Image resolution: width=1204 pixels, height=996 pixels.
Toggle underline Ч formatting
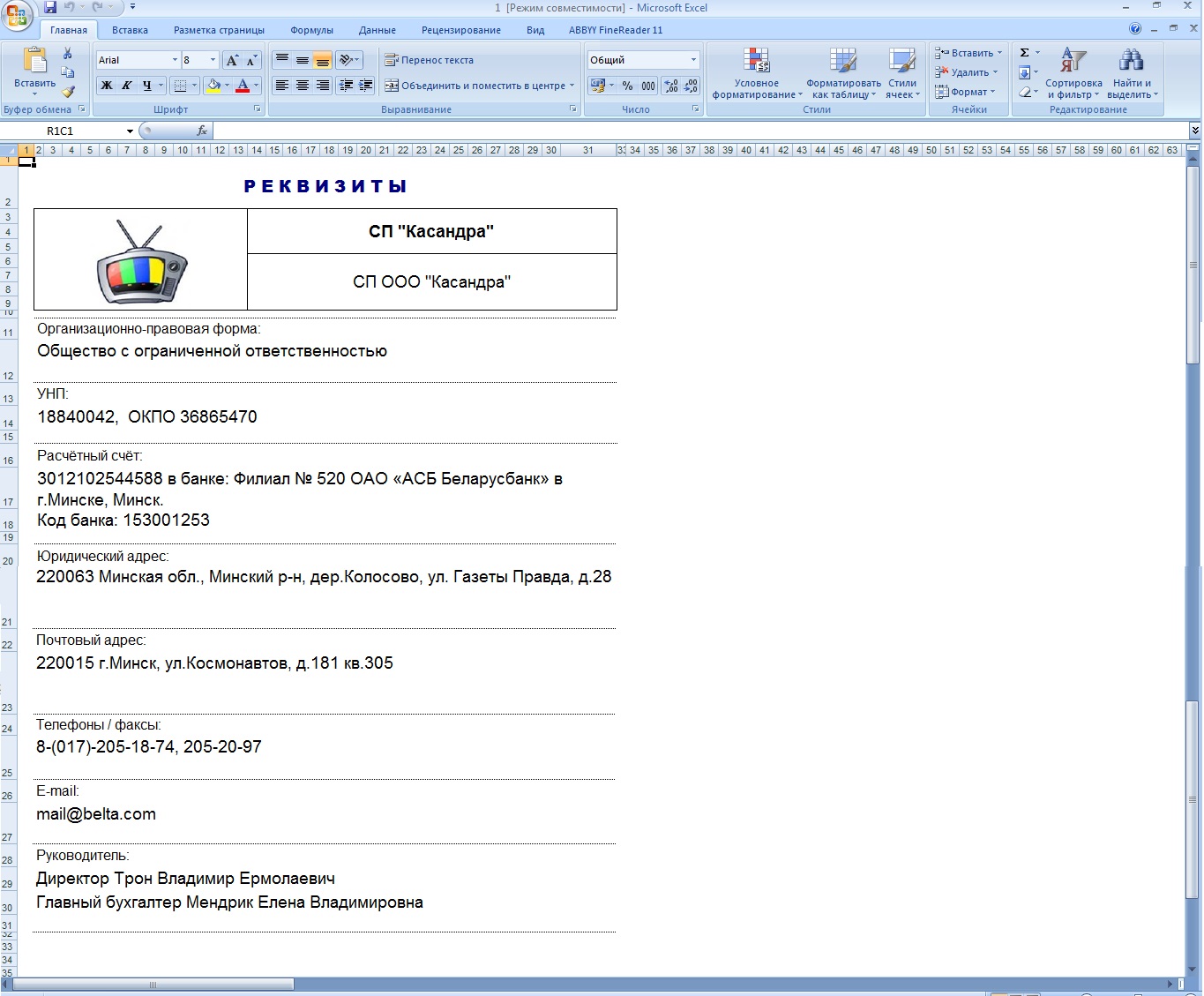pyautogui.click(x=147, y=86)
